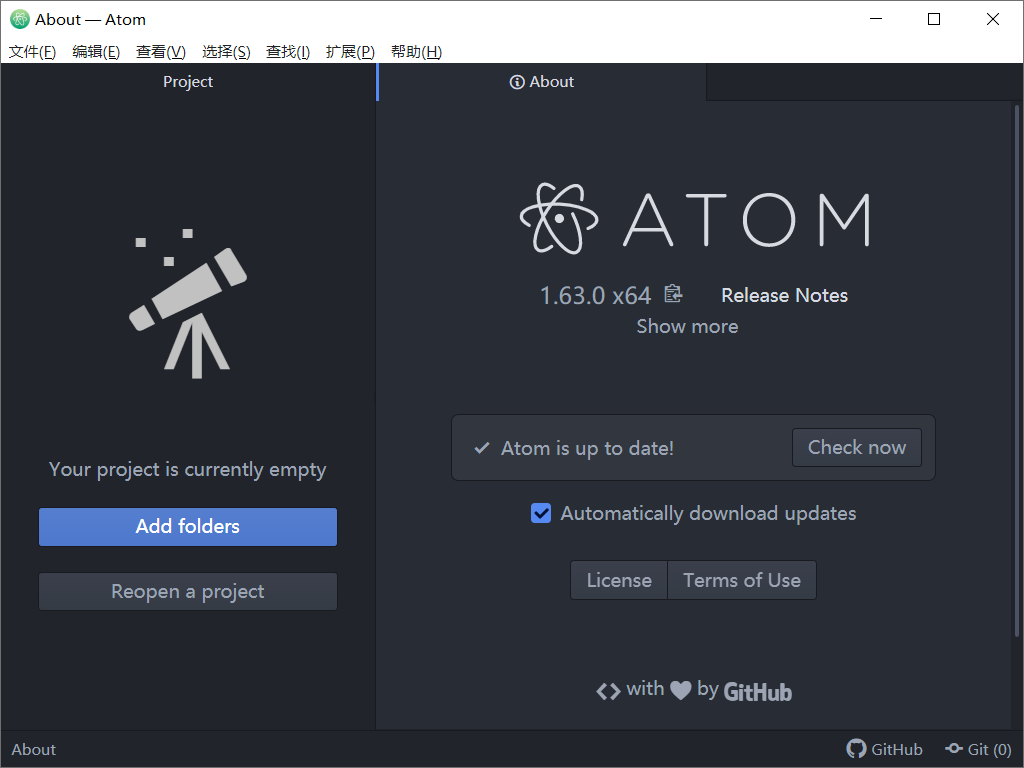Click the Check now button
The height and width of the screenshot is (768, 1024).
click(x=857, y=447)
